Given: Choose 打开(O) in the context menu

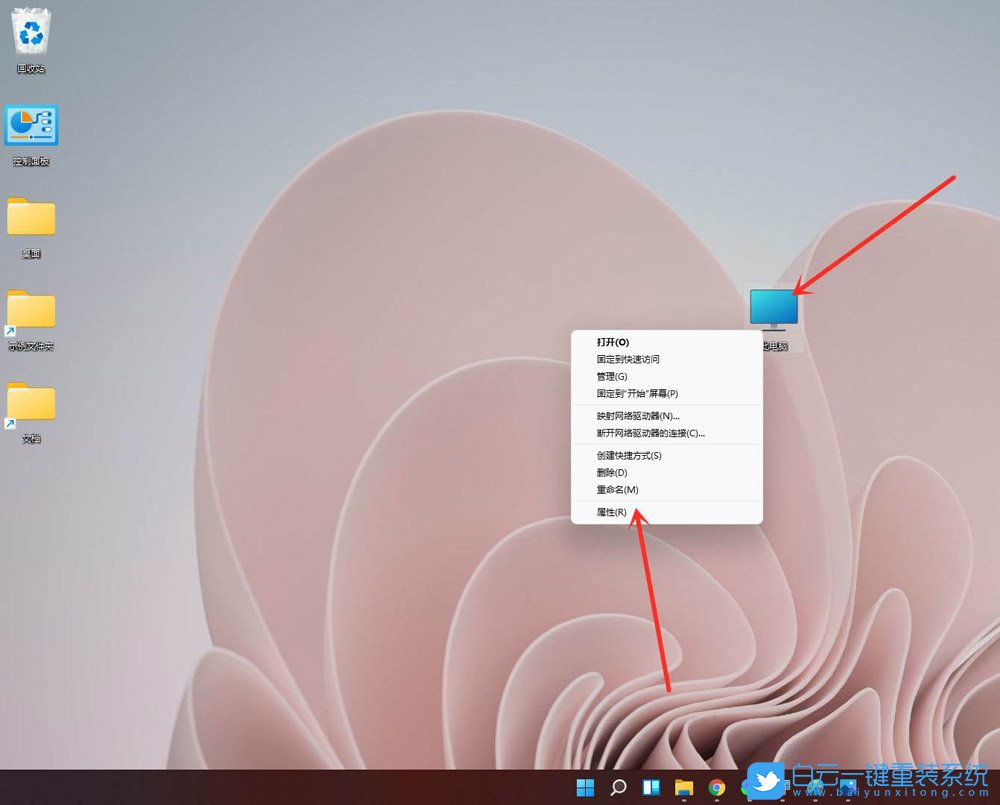Looking at the screenshot, I should [613, 341].
